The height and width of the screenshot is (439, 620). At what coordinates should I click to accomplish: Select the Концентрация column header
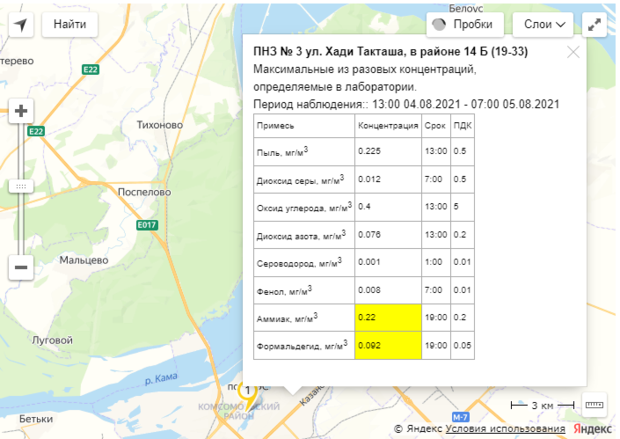coord(388,127)
